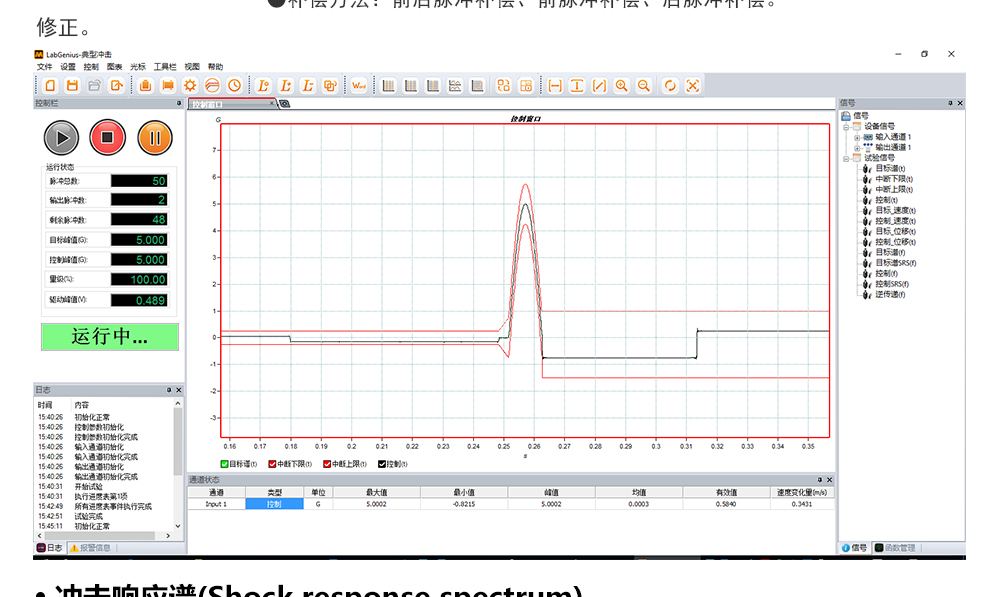Screen dimensions: 1000x597
Task: Open the gear settings toolbar icon
Action: pos(189,86)
